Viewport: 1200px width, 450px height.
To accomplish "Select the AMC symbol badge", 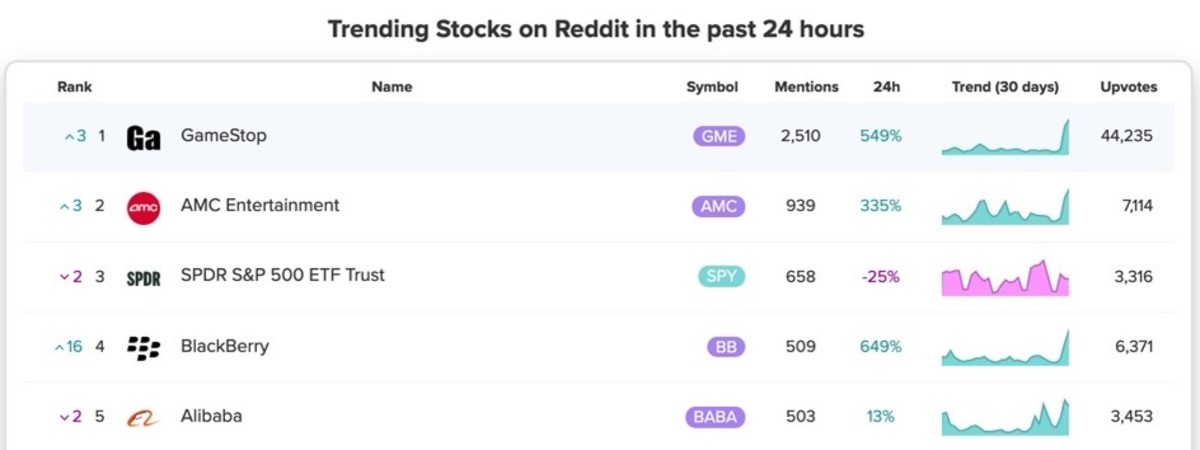I will click(x=719, y=206).
